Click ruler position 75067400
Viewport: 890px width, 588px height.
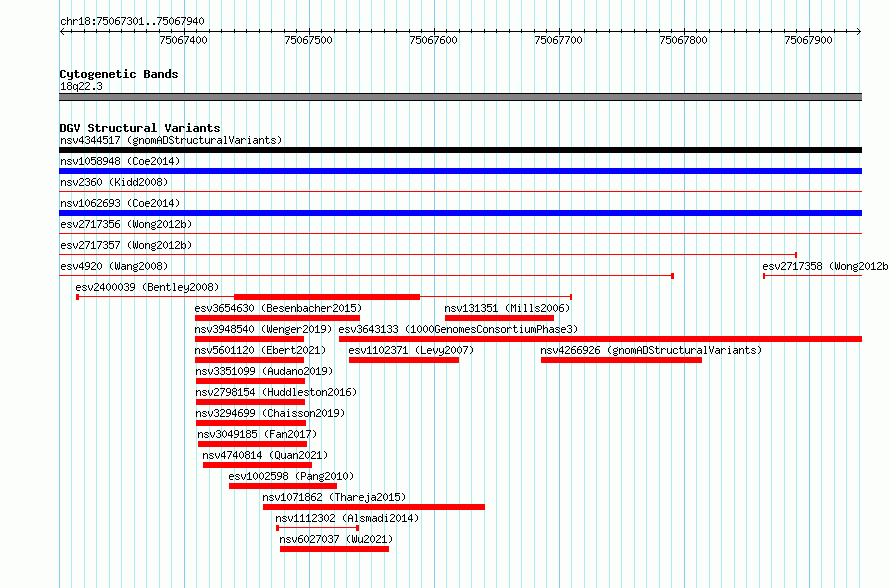coord(183,40)
